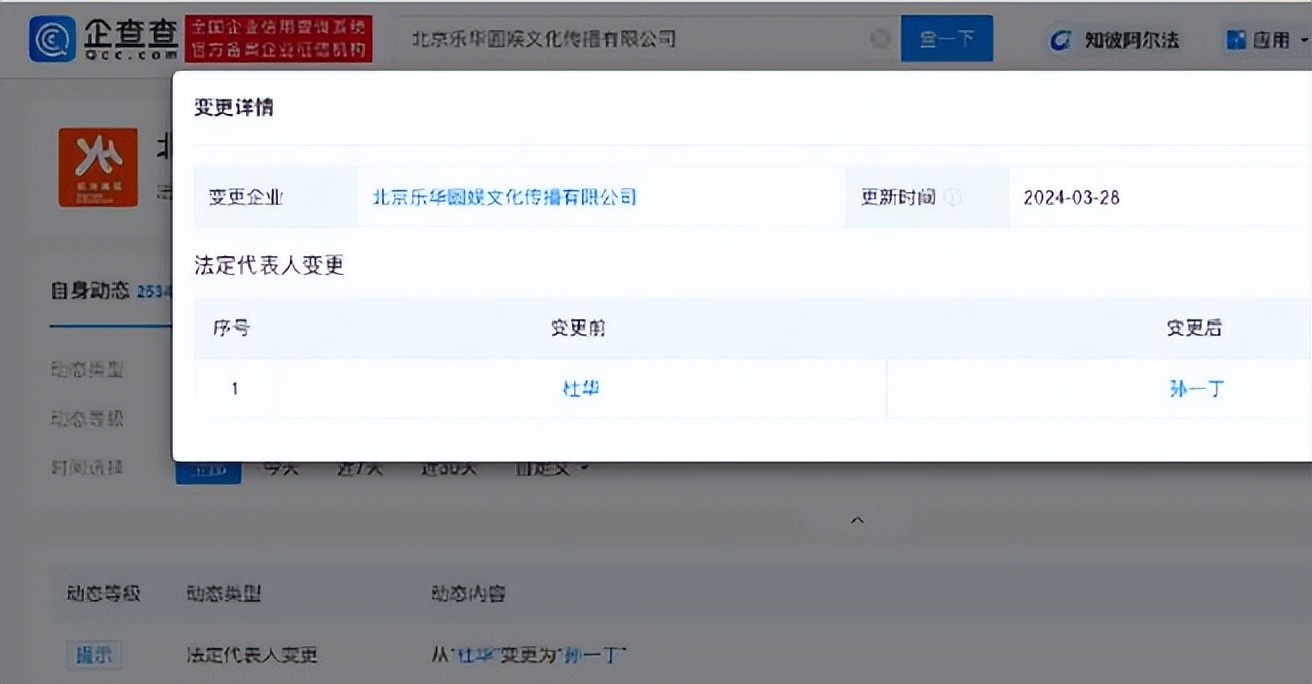Click the info icon beside 更新时间

point(952,198)
